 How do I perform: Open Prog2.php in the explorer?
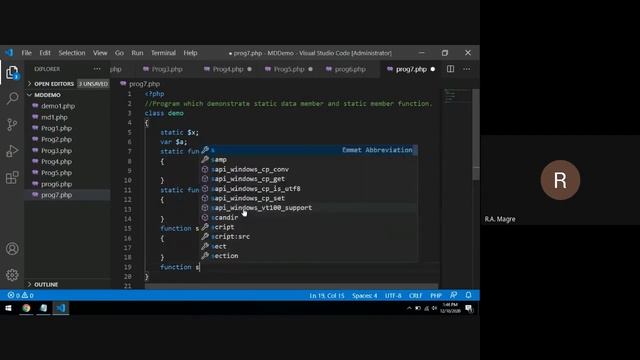pos(56,139)
